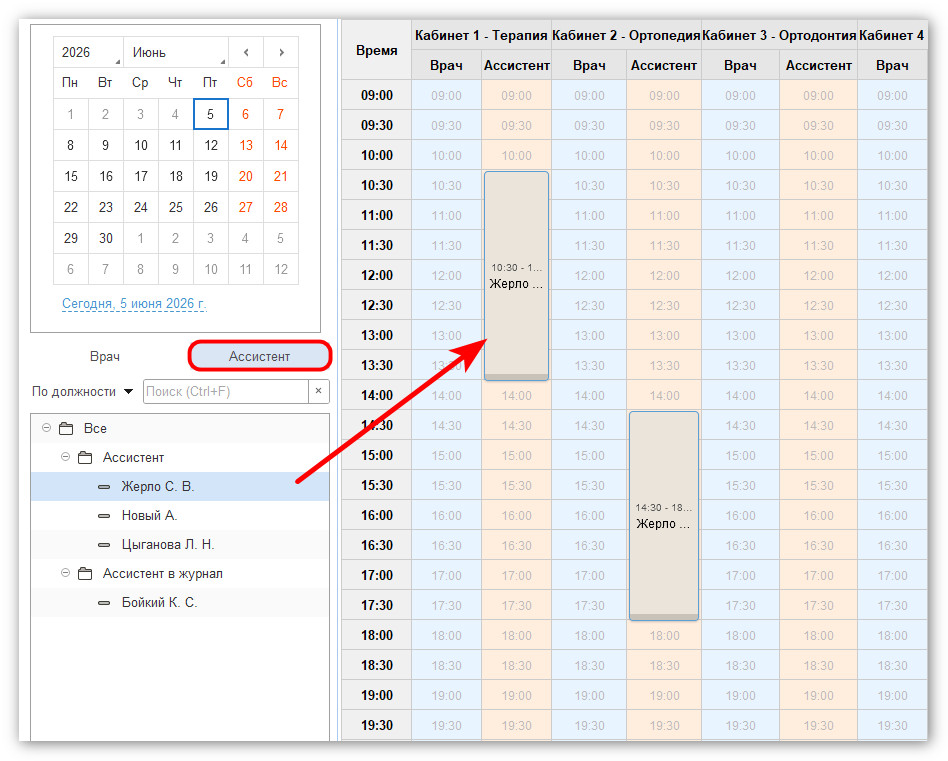The image size is (948, 761).
Task: Click the Кабинет 1 - Терапия column header
Action: click(x=481, y=36)
